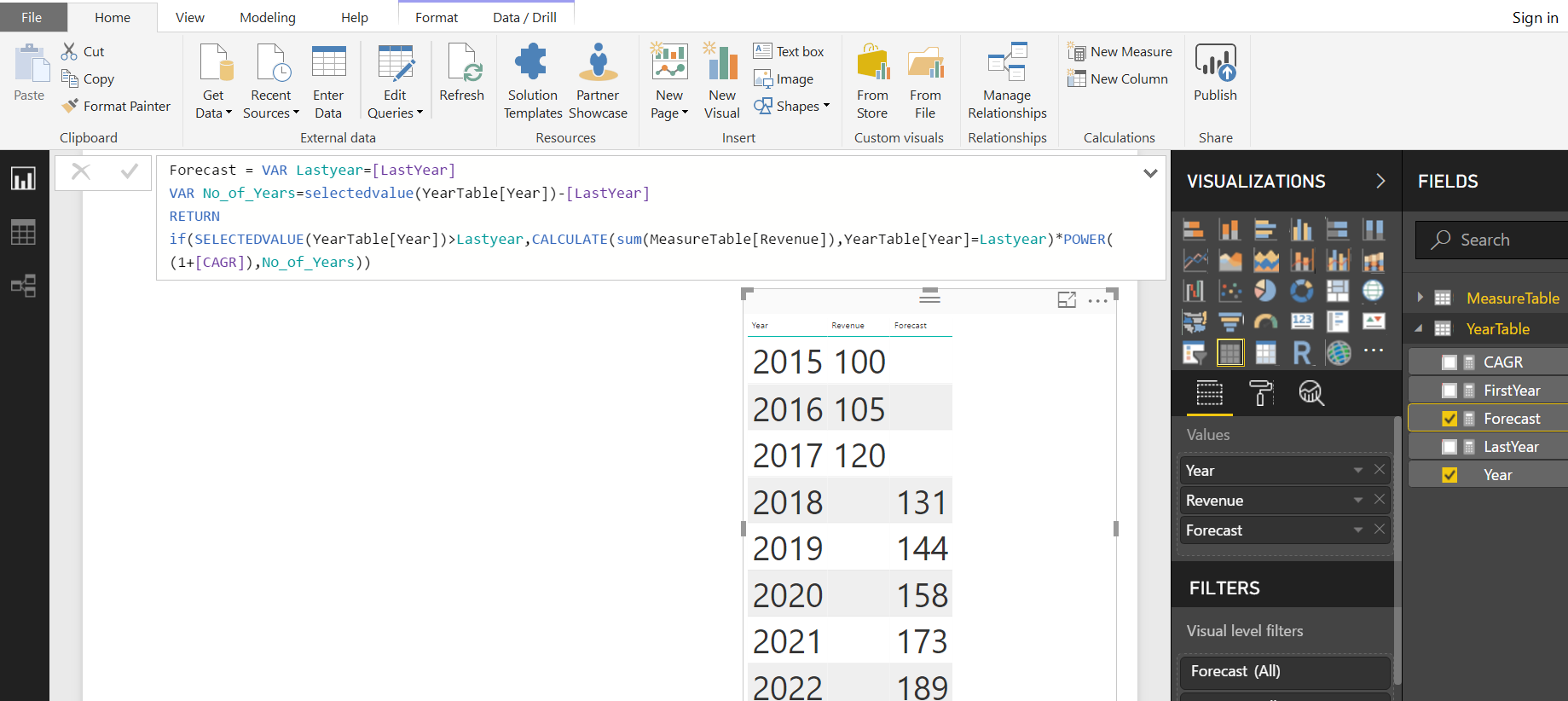Click the Publish icon

point(1215,72)
